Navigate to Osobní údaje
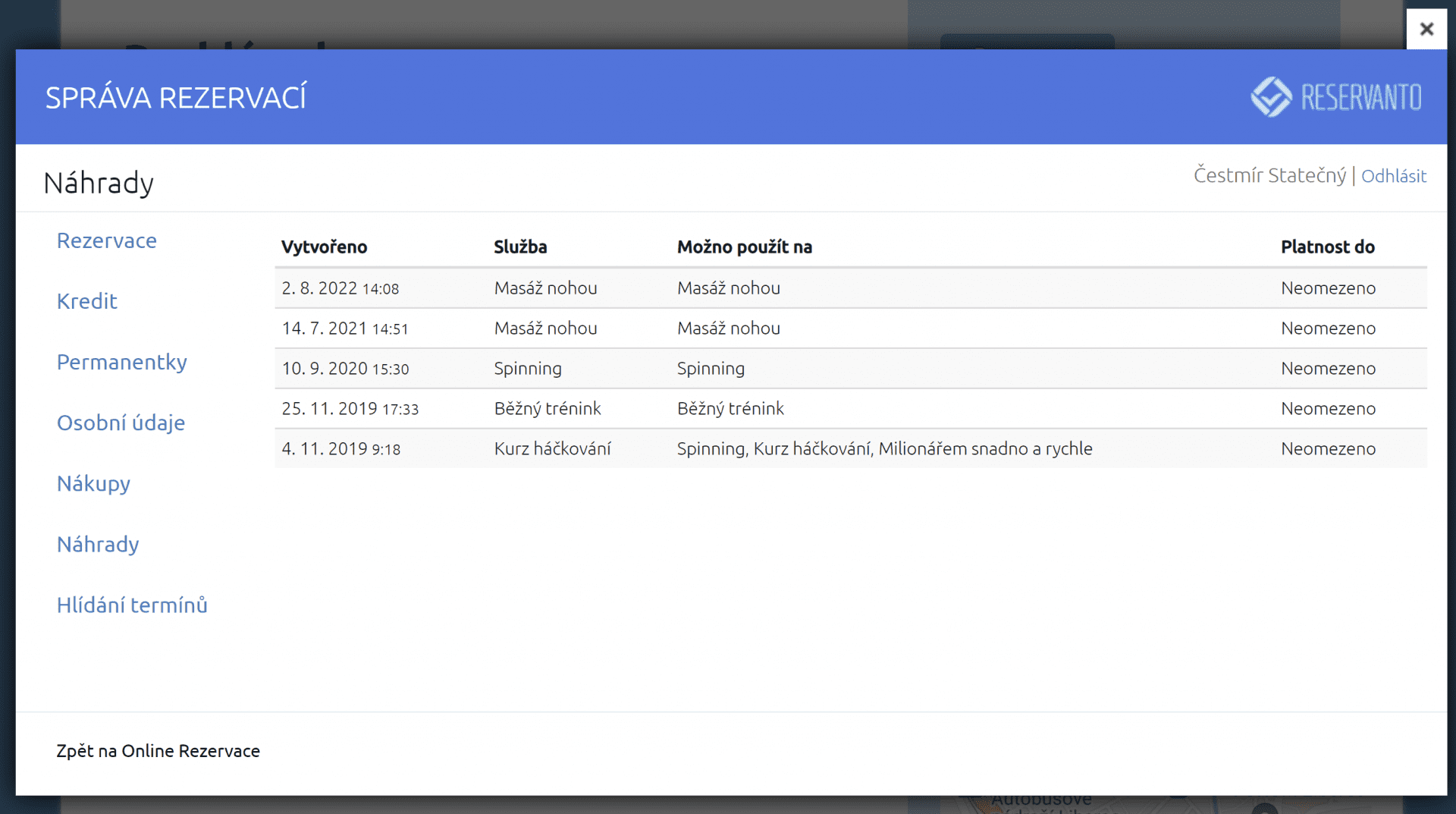 (121, 423)
